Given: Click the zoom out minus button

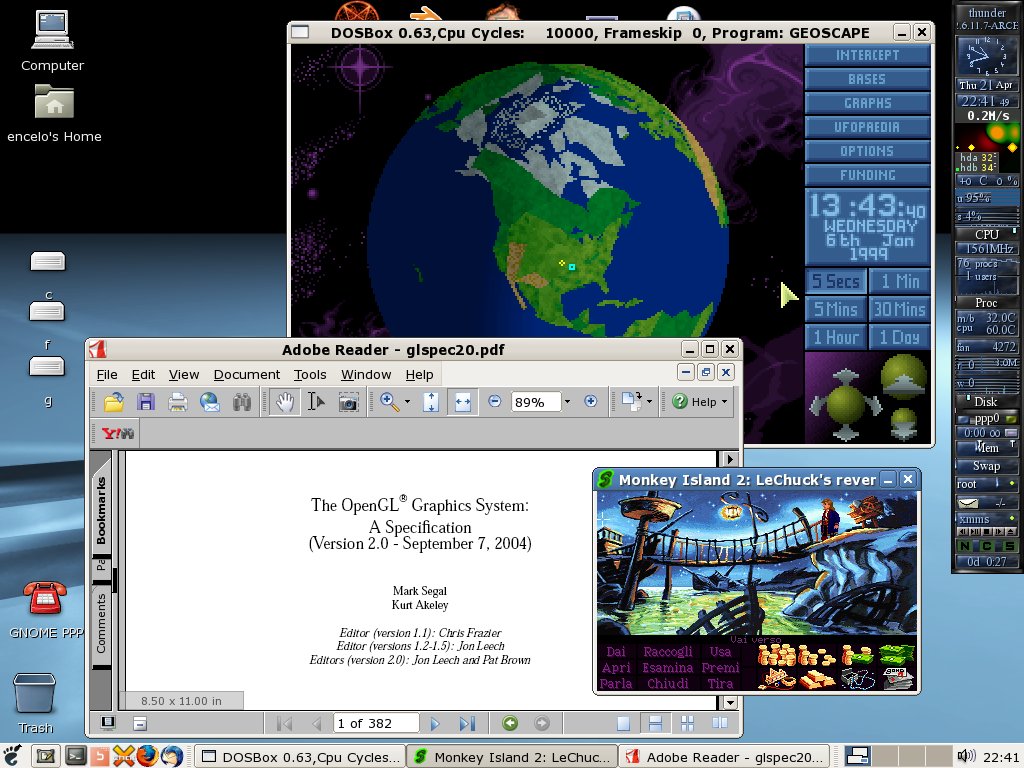Looking at the screenshot, I should pyautogui.click(x=494, y=401).
